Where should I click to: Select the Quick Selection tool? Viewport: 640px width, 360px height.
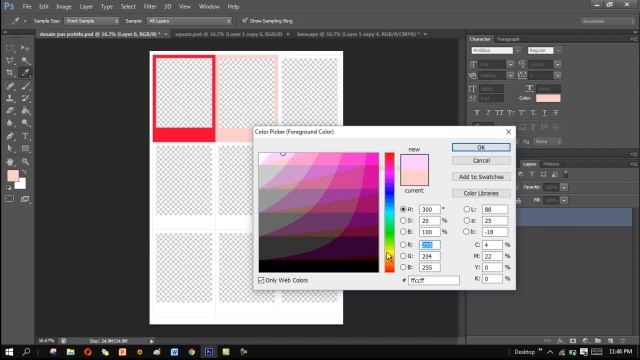25,61
